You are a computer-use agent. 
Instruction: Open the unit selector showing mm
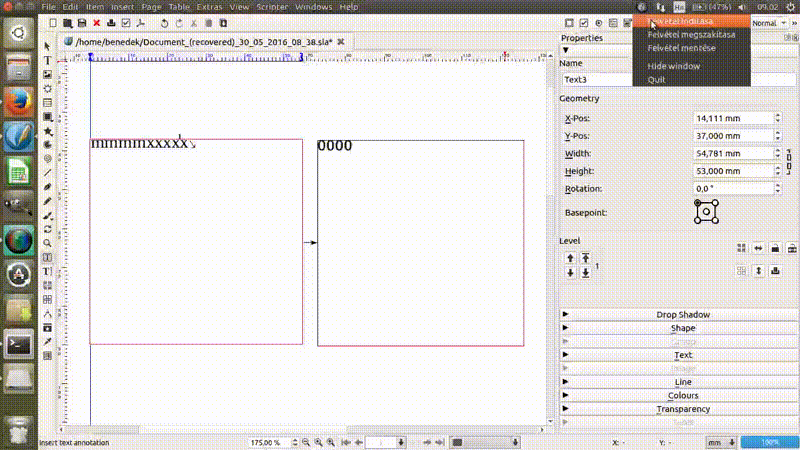[720, 441]
